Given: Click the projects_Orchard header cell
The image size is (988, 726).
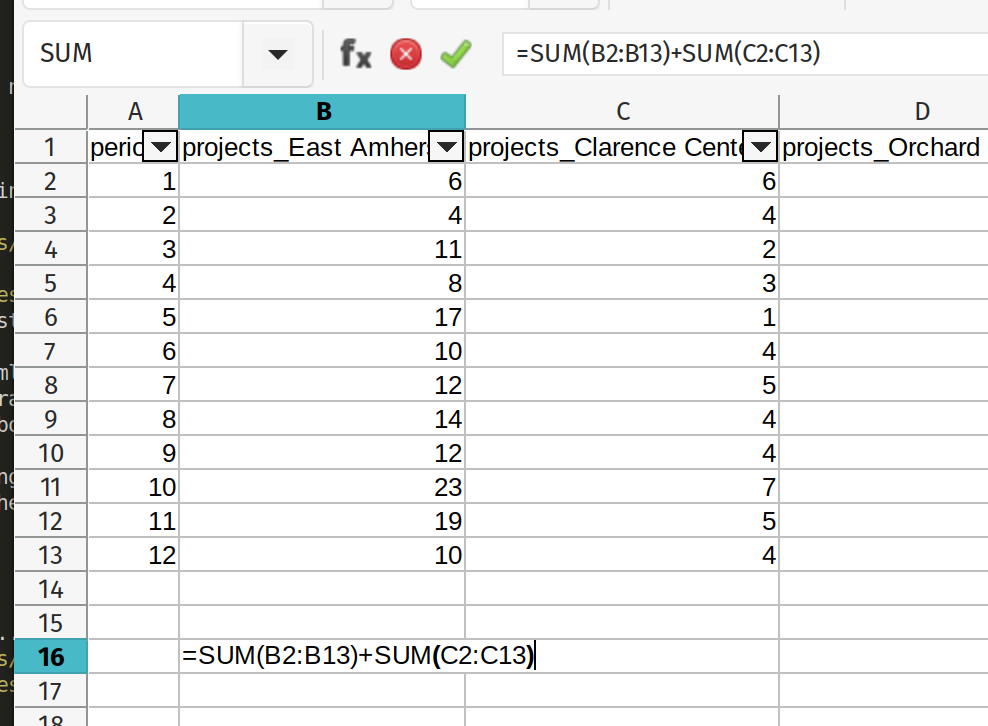Looking at the screenshot, I should [x=880, y=148].
